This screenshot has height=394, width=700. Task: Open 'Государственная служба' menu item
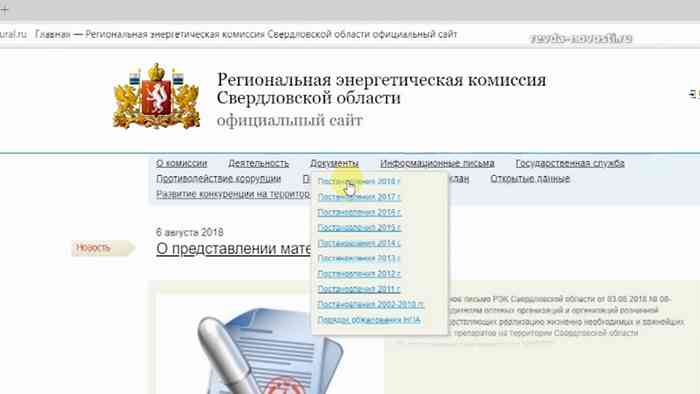click(570, 163)
